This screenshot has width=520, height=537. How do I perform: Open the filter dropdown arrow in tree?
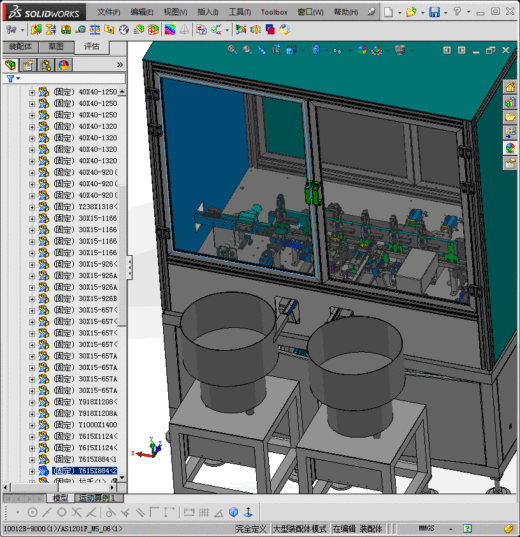(x=18, y=79)
